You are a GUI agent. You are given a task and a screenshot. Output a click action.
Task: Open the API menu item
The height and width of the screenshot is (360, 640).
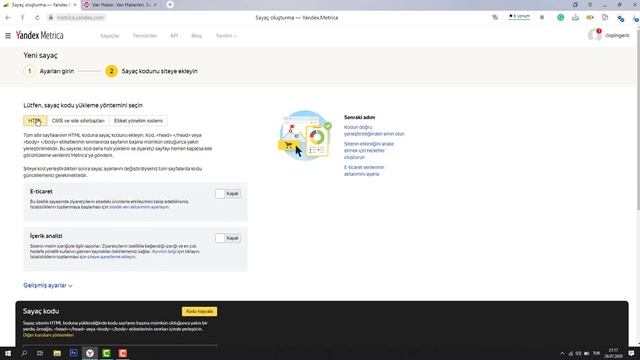pyautogui.click(x=174, y=36)
